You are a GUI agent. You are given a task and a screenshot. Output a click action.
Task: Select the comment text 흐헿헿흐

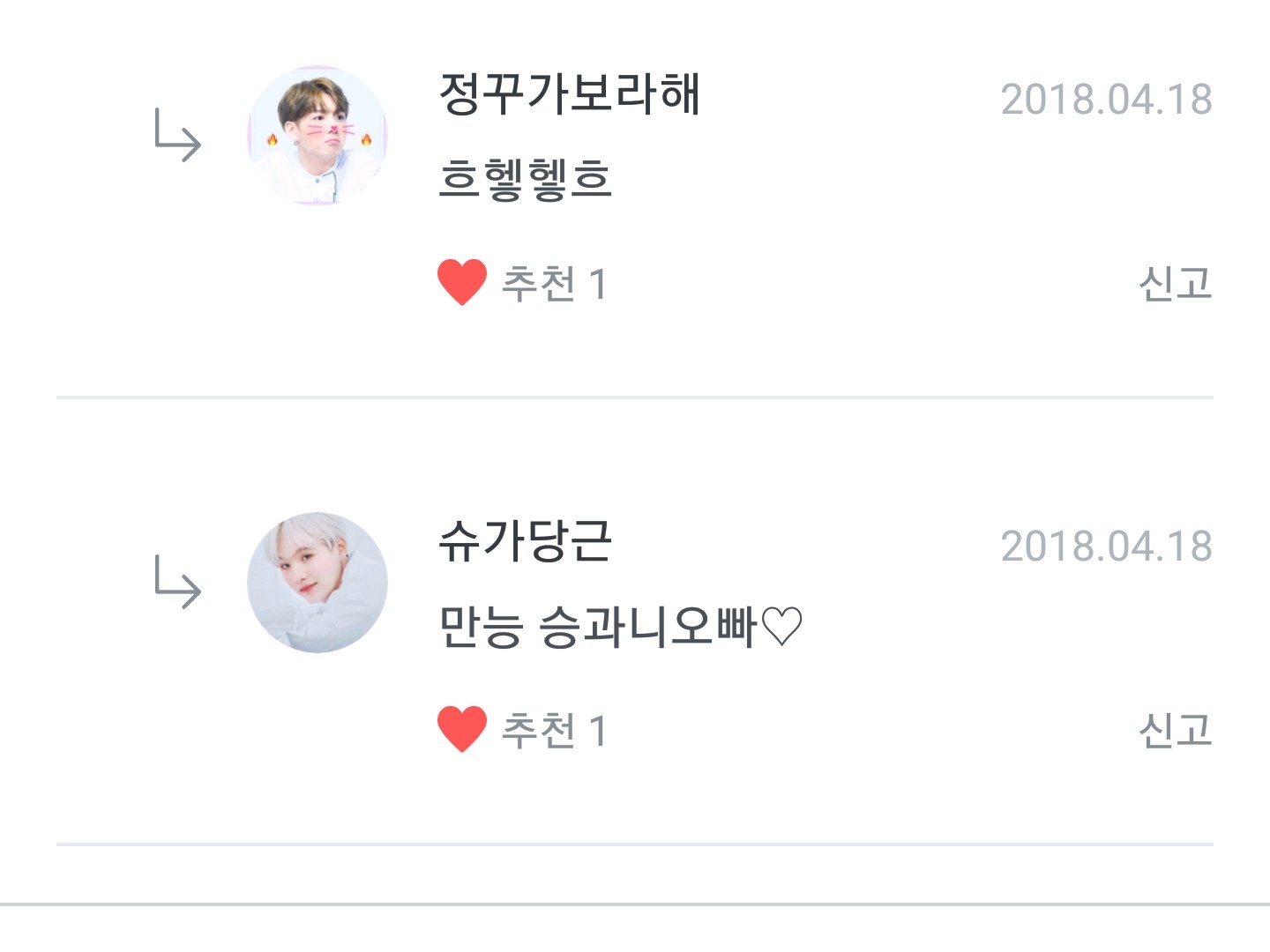(526, 179)
